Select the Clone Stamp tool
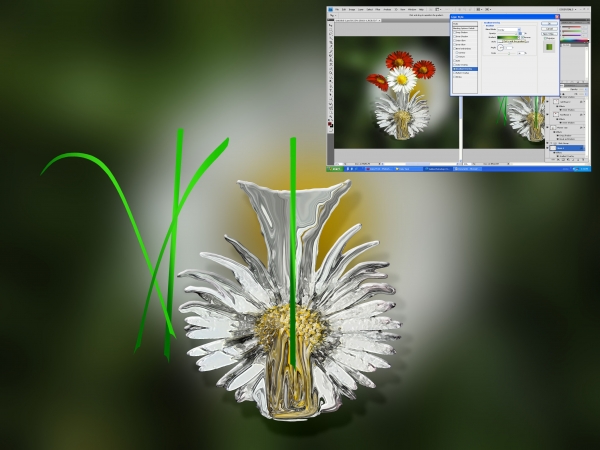Image resolution: width=600 pixels, height=450 pixels. [330, 60]
